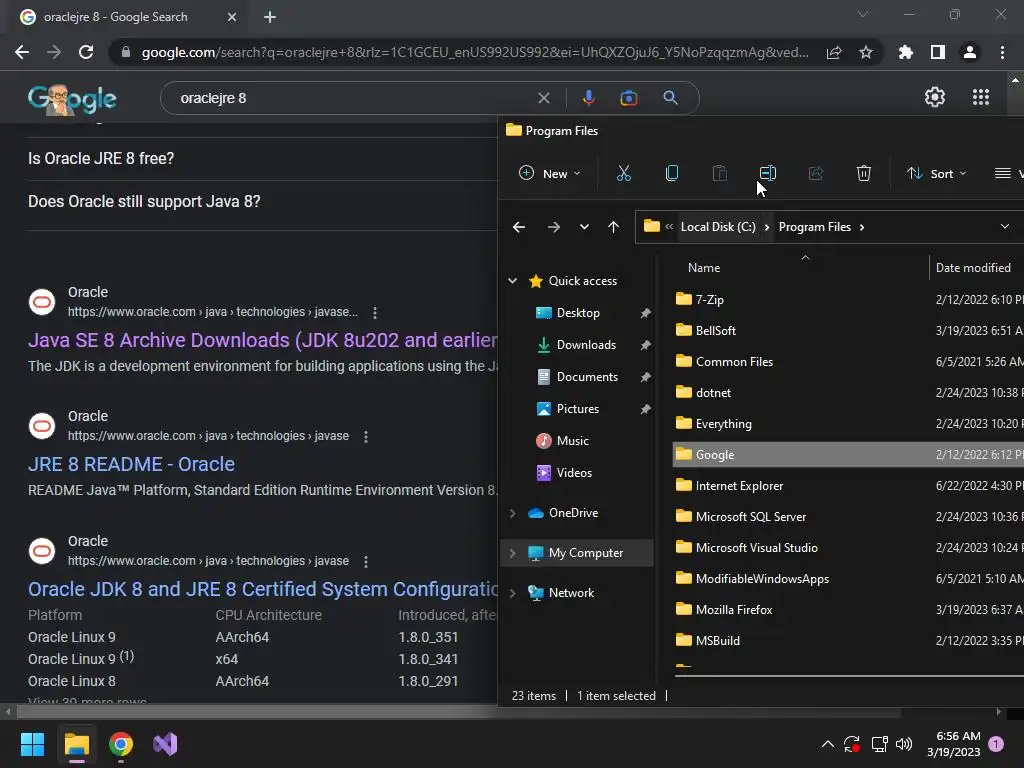Sort files by Name column header
1024x768 pixels.
click(x=703, y=268)
